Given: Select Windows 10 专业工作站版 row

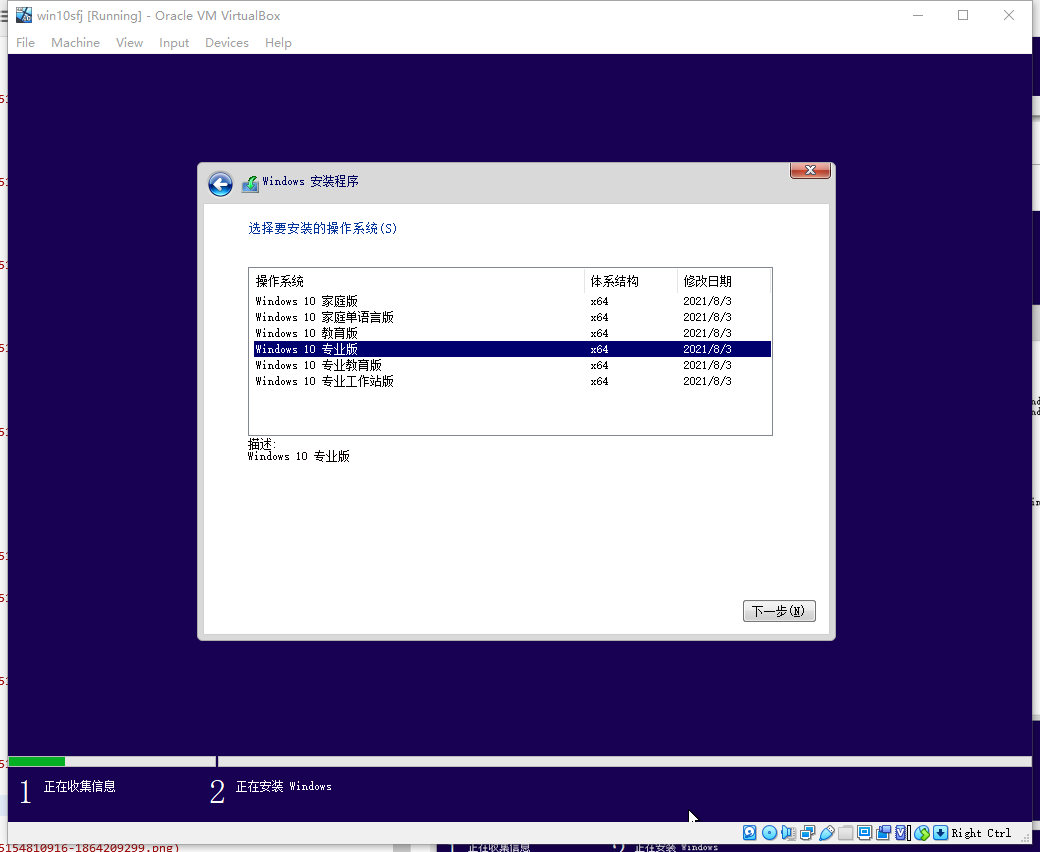Looking at the screenshot, I should [x=512, y=381].
